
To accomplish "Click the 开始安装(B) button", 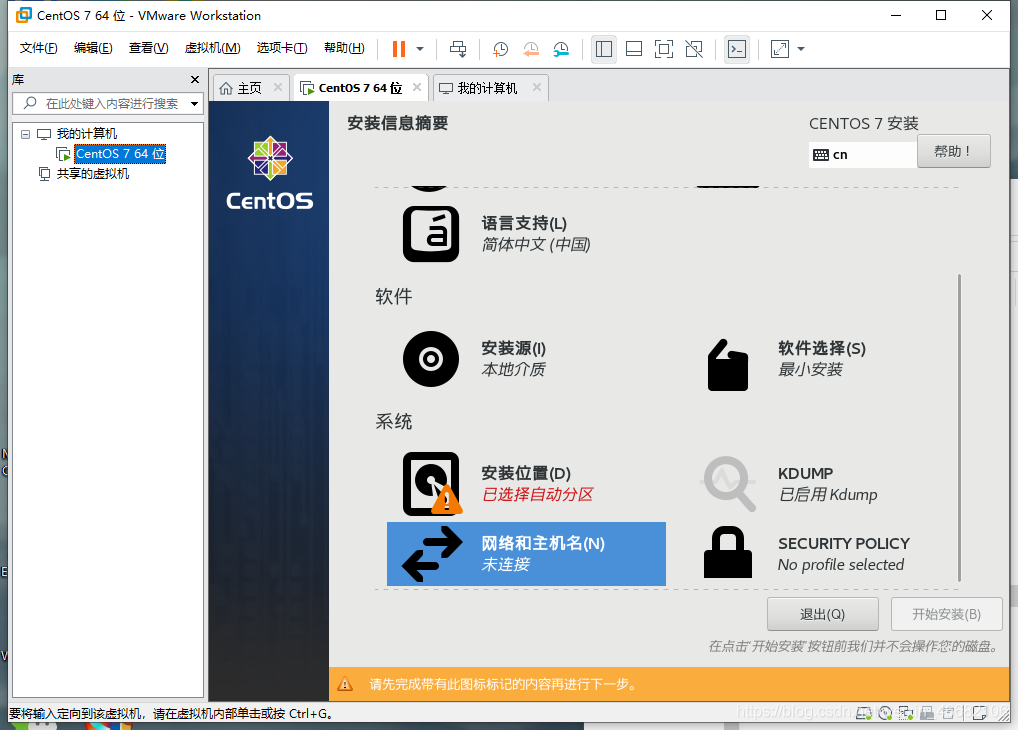I will pos(947,614).
